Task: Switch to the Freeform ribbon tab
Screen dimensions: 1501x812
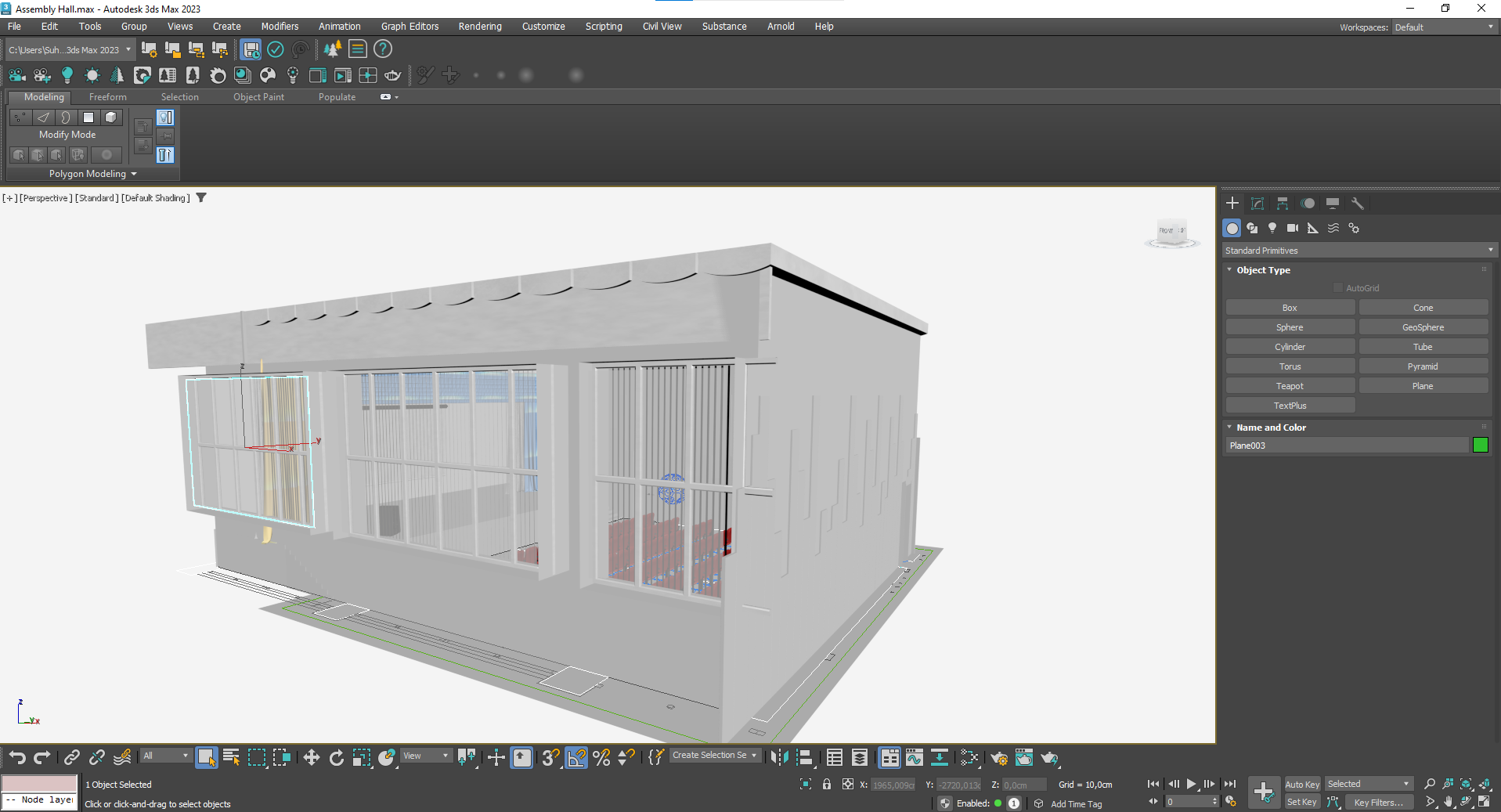Action: tap(107, 97)
